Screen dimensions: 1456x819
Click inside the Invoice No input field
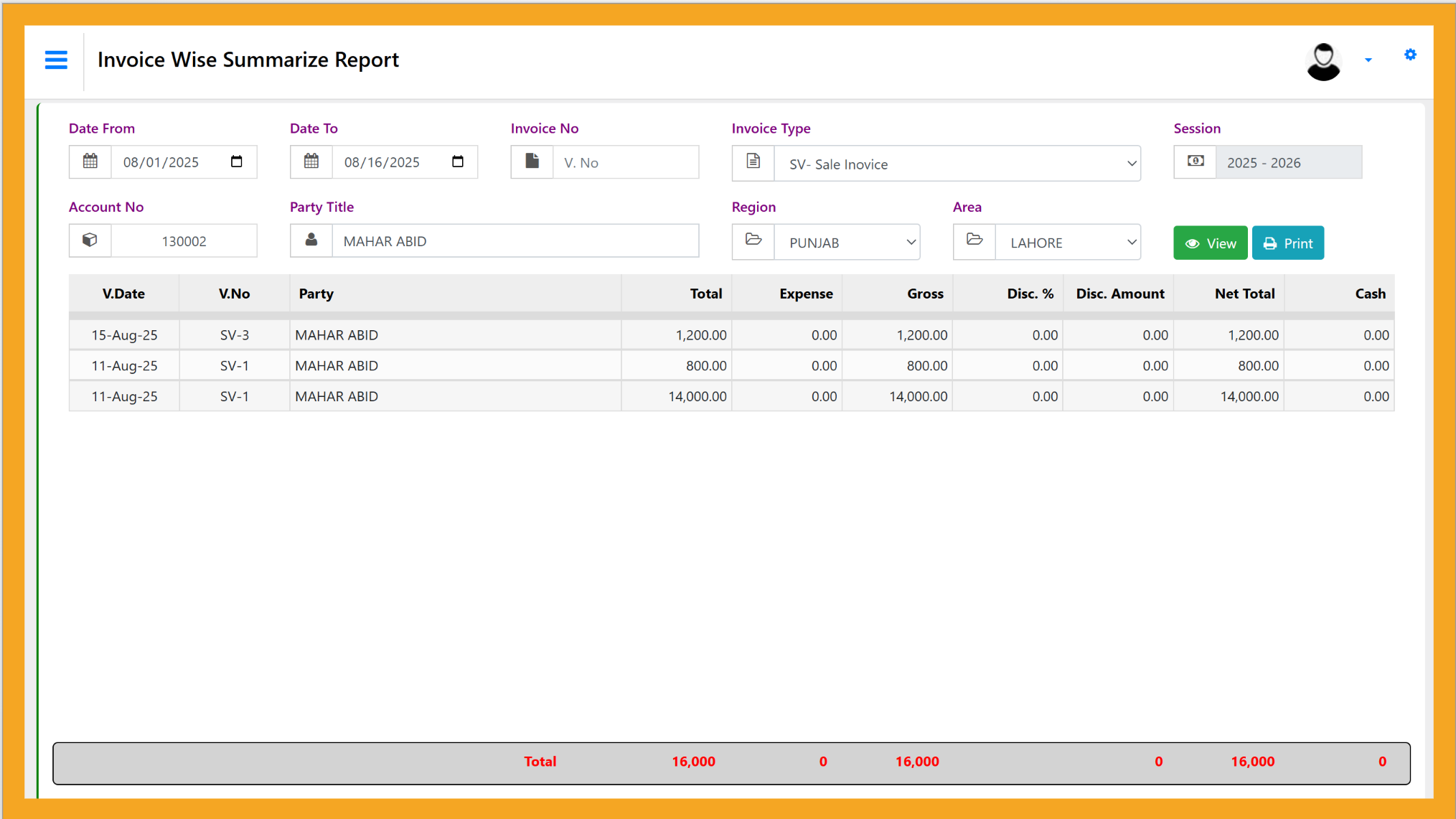(x=625, y=162)
